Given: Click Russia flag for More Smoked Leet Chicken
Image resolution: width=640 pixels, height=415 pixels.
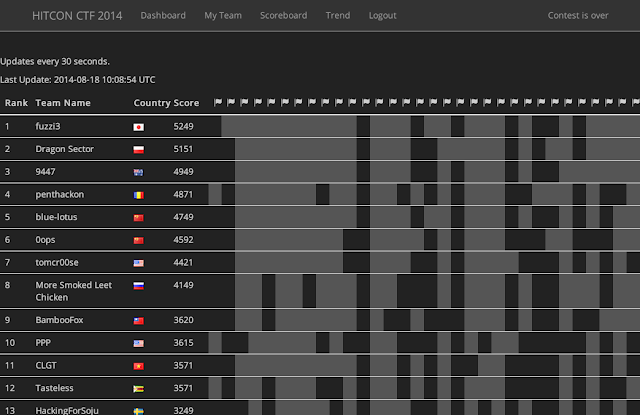Looking at the screenshot, I should (138, 286).
